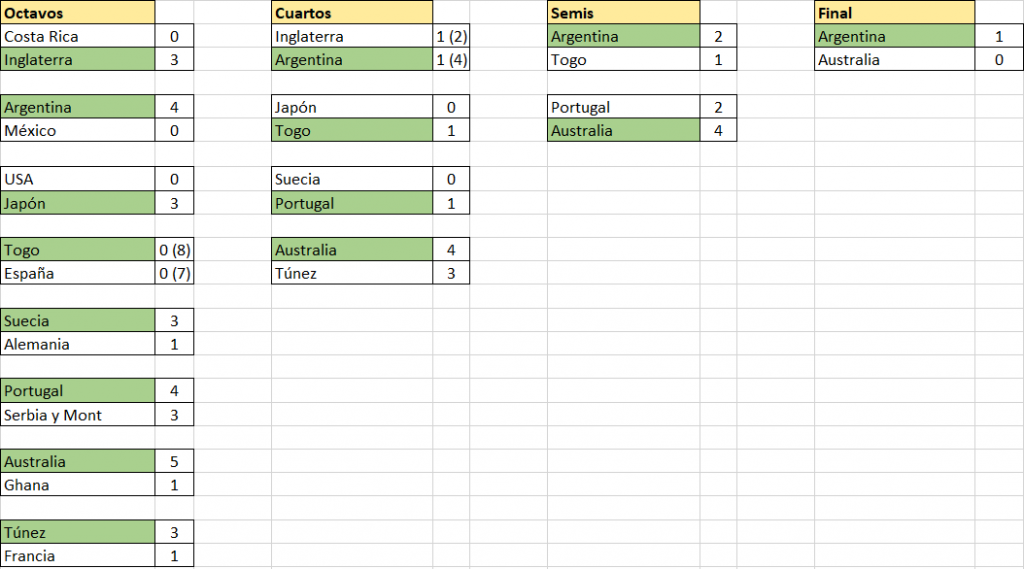Screen dimensions: 1024x569
Task: Click the México cell
Action: click(78, 131)
